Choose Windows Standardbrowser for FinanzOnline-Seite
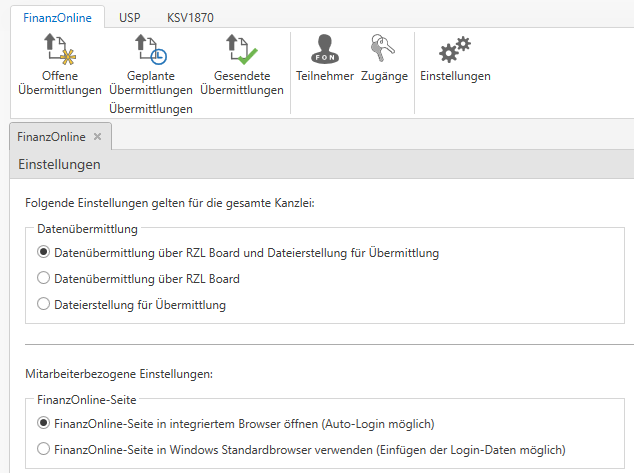Screen dimensions: 634x473 pos(44,450)
